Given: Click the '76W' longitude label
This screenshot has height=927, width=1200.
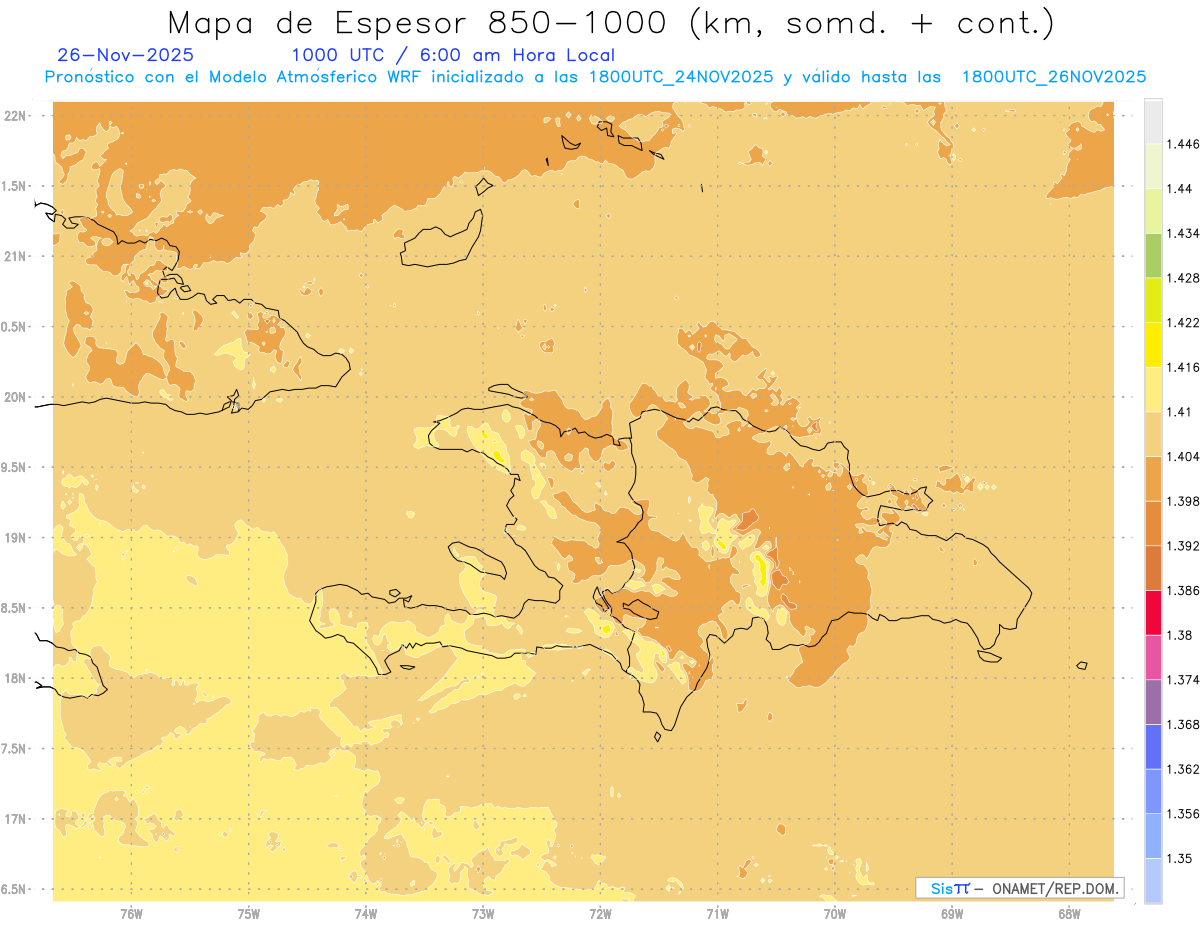Looking at the screenshot, I should [x=131, y=914].
